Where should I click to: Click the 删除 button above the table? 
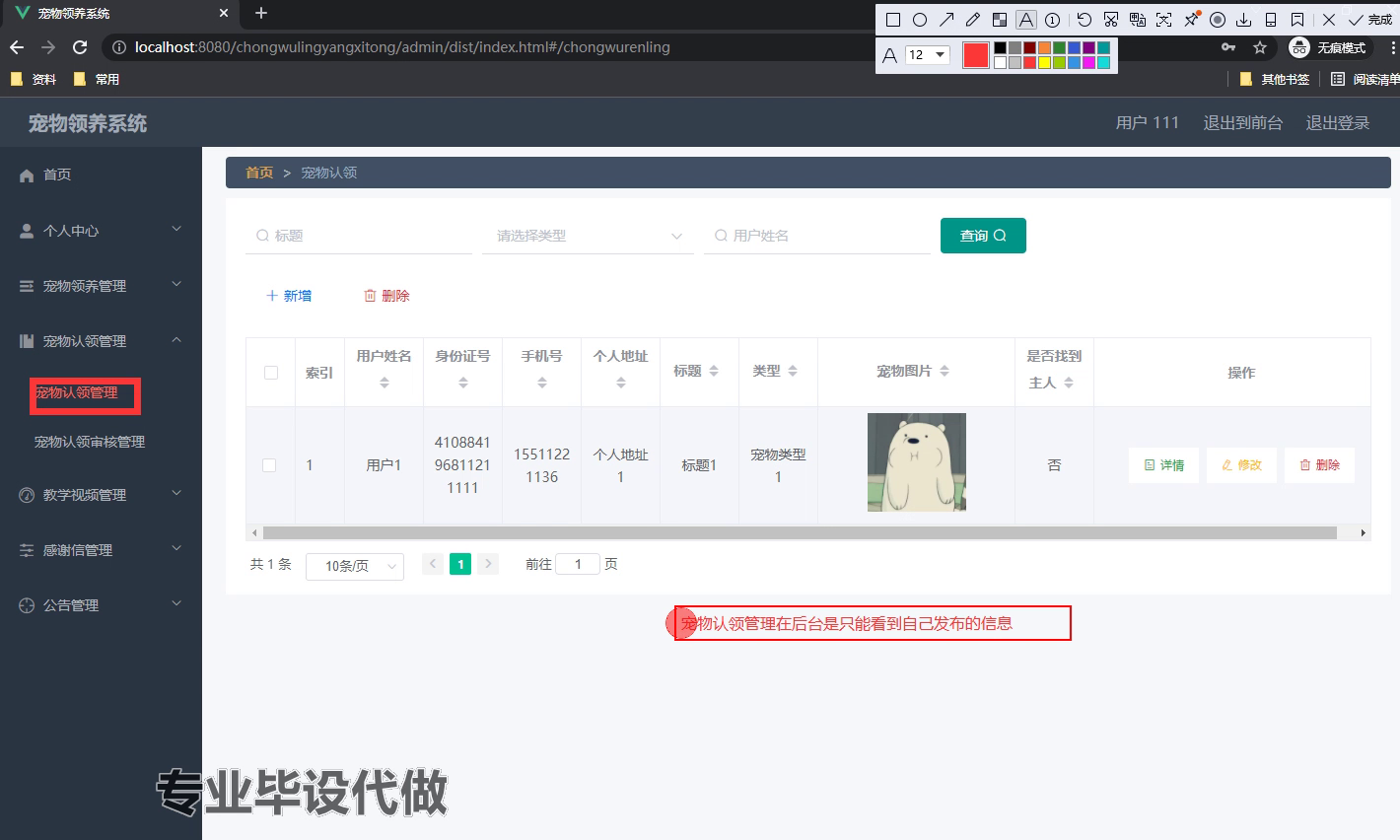[386, 296]
